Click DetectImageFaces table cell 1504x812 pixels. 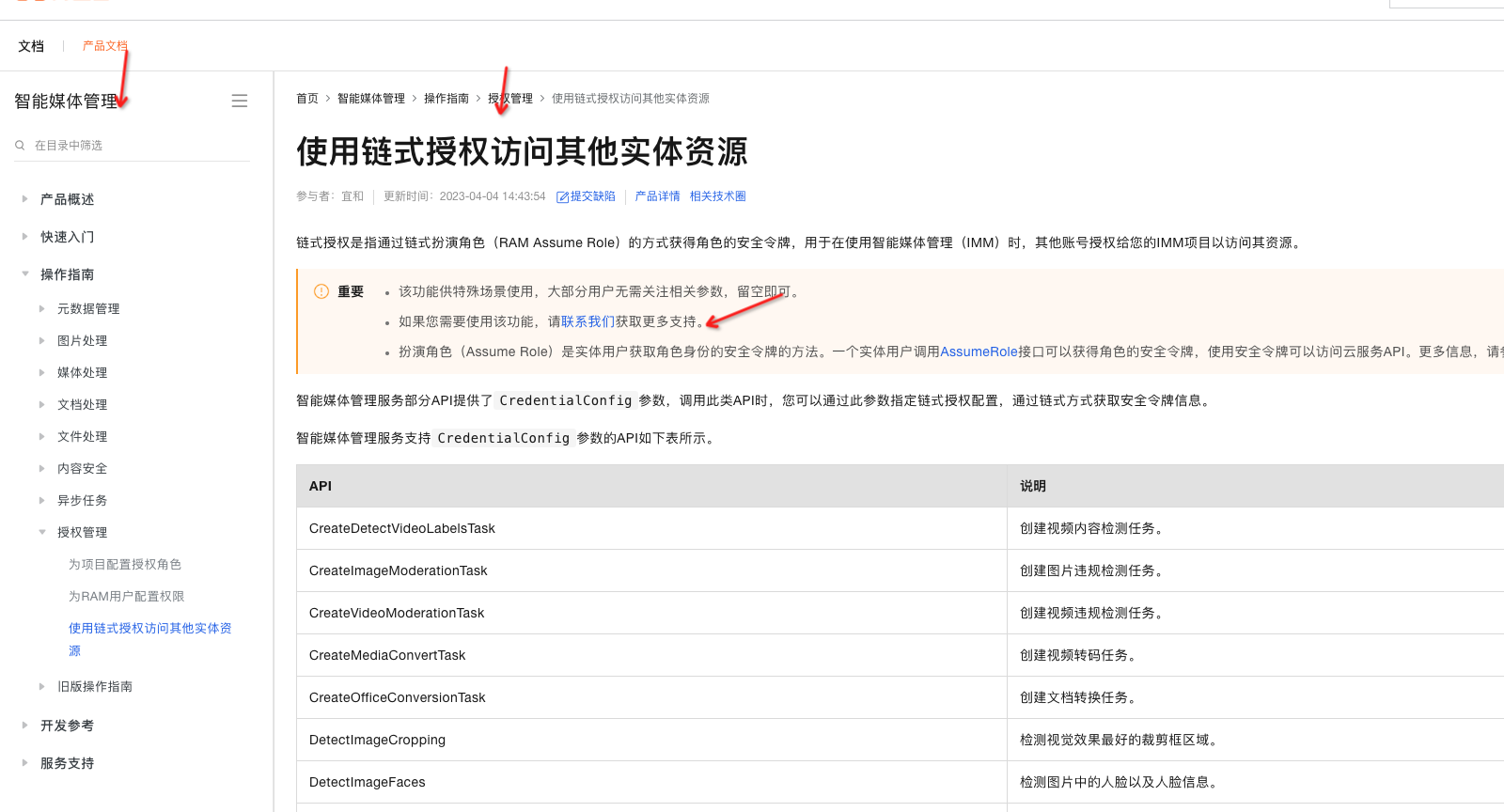pos(651,782)
